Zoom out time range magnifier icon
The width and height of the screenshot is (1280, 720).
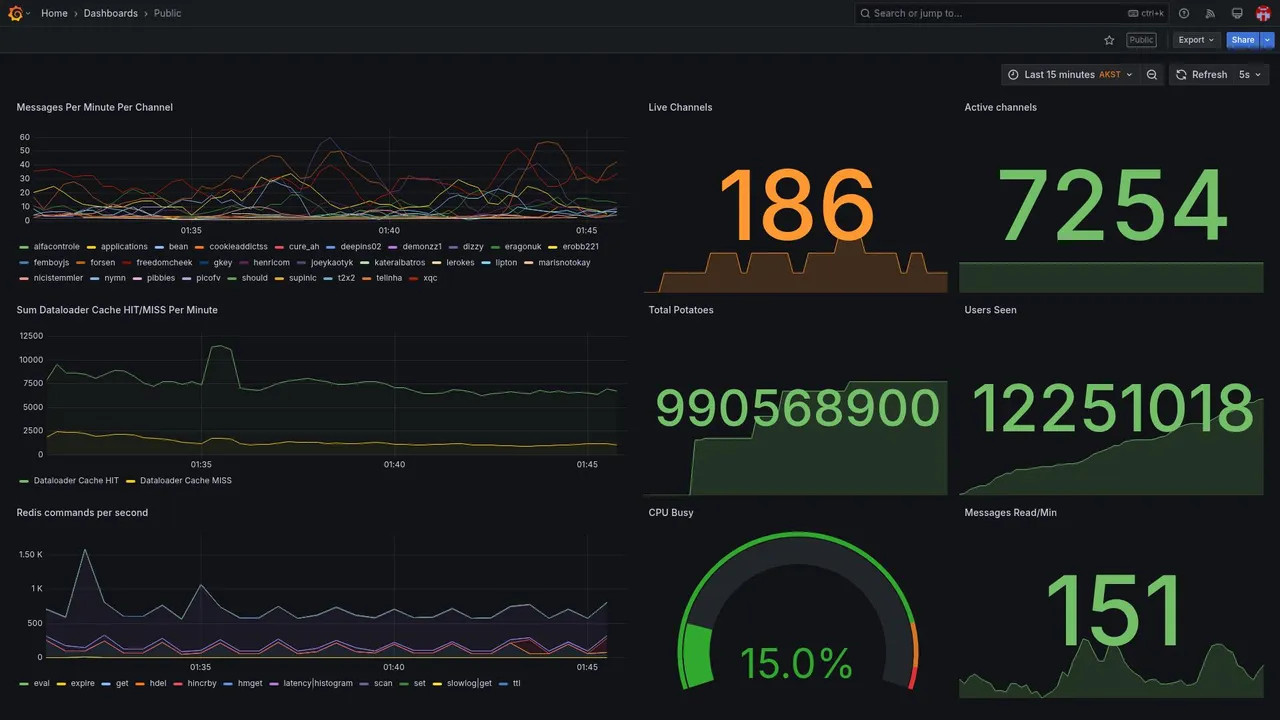point(1152,75)
